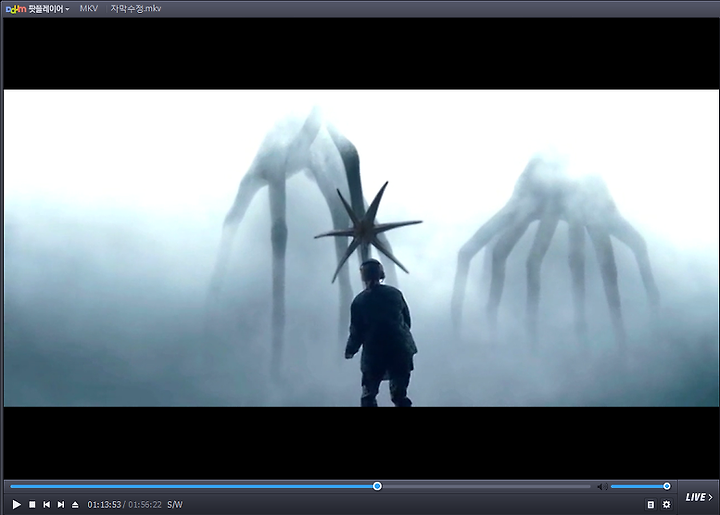
Task: Open the PotPlayer main menu dropdown
Action: (38, 9)
